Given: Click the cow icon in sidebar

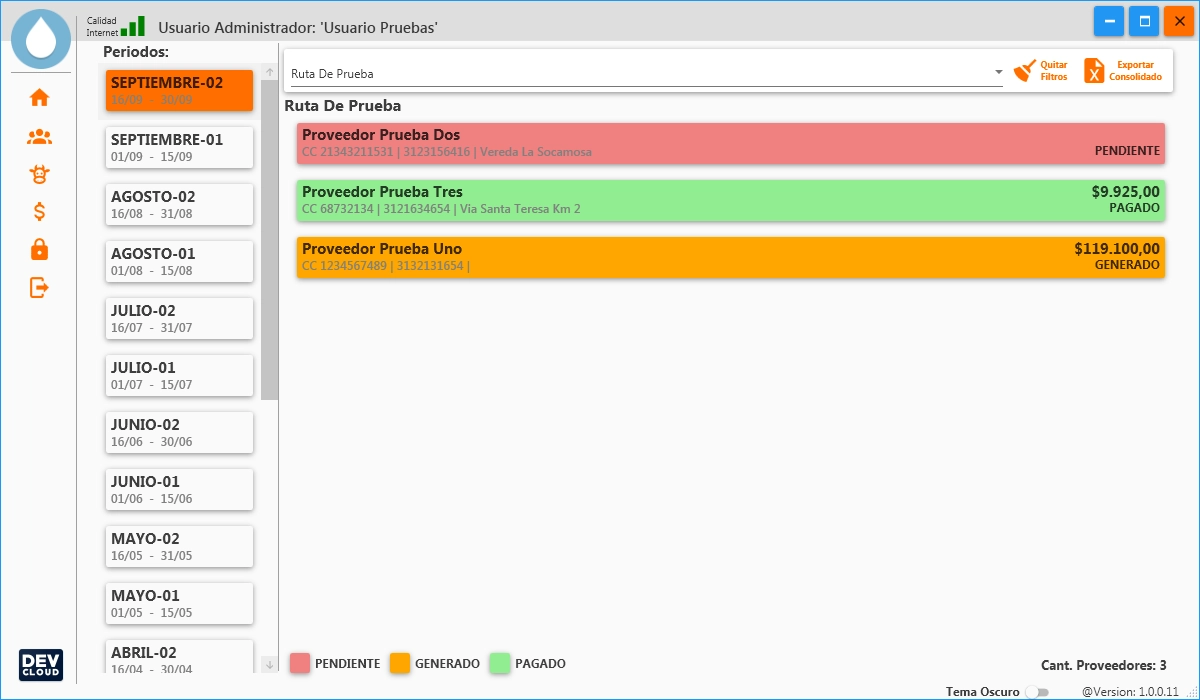Looking at the screenshot, I should coord(39,174).
